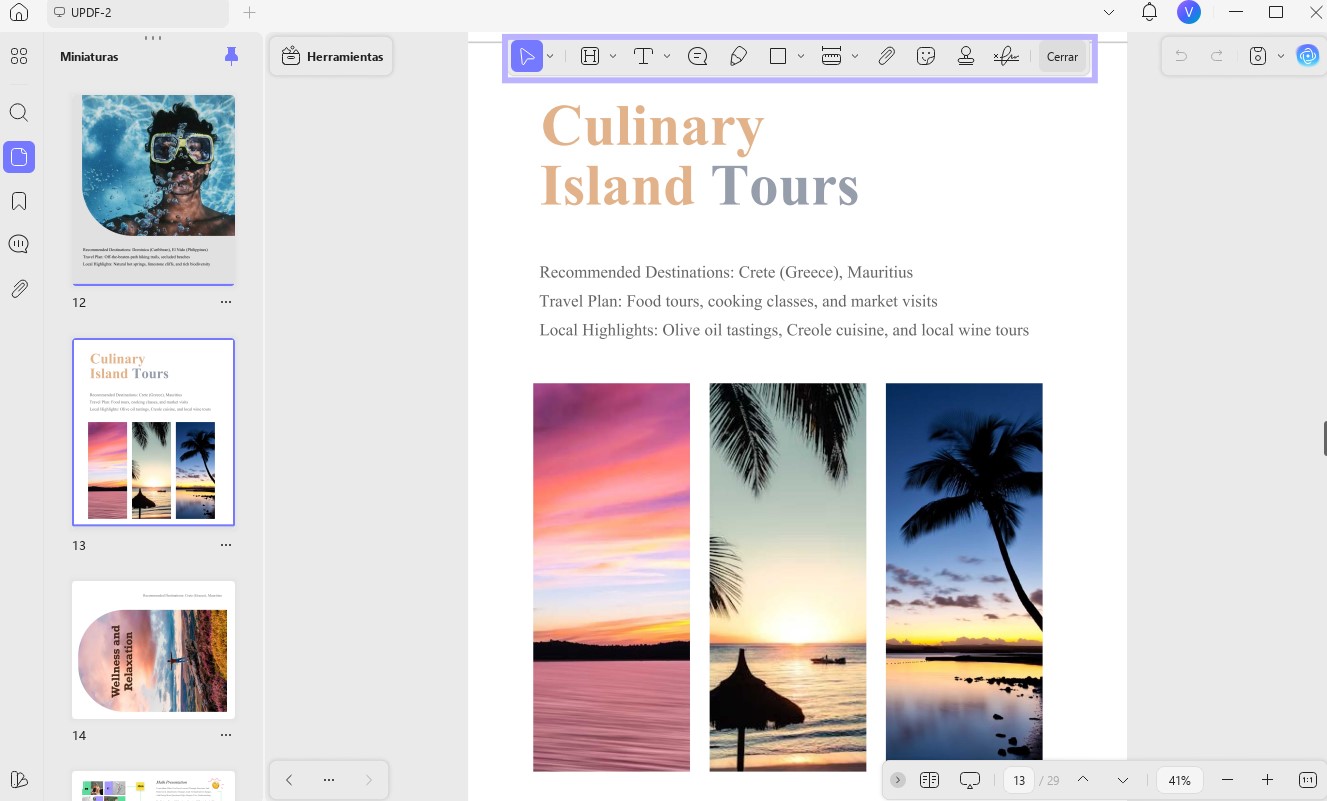Switch to the UPDF-2 tab

click(x=137, y=12)
